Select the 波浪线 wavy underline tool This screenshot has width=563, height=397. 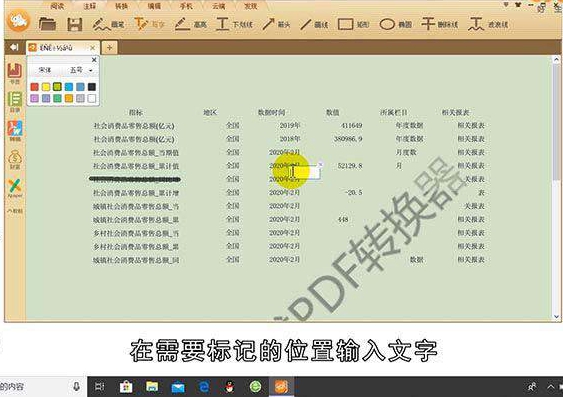tap(488, 24)
